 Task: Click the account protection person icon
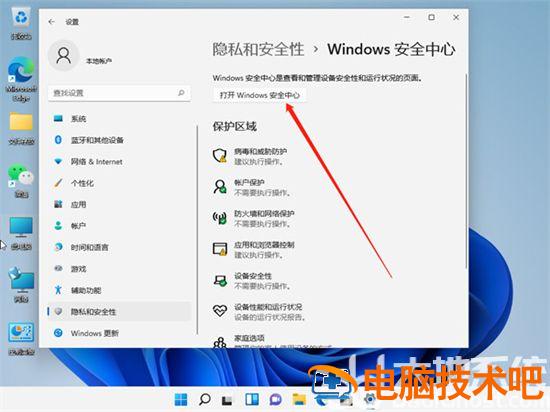point(220,187)
